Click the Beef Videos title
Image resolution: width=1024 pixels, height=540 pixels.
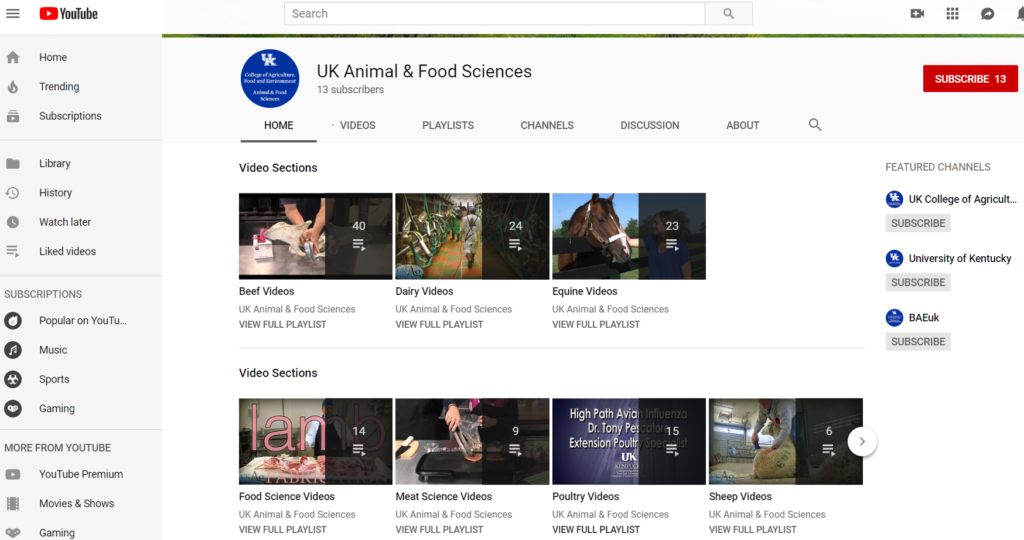pyautogui.click(x=266, y=291)
